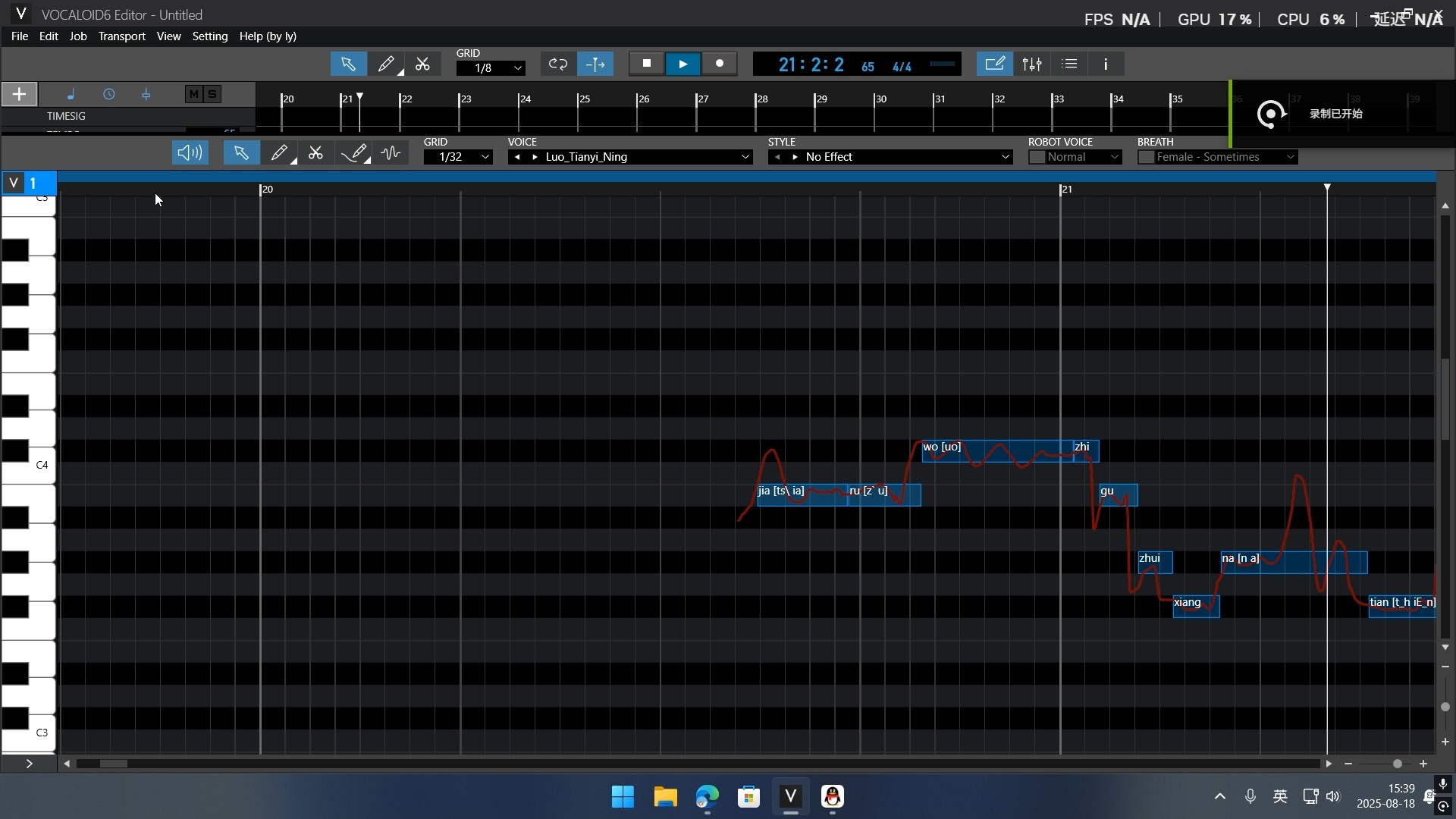Screen dimensions: 1456x819
Task: Zoom out horizontally with minus button
Action: 1348,764
